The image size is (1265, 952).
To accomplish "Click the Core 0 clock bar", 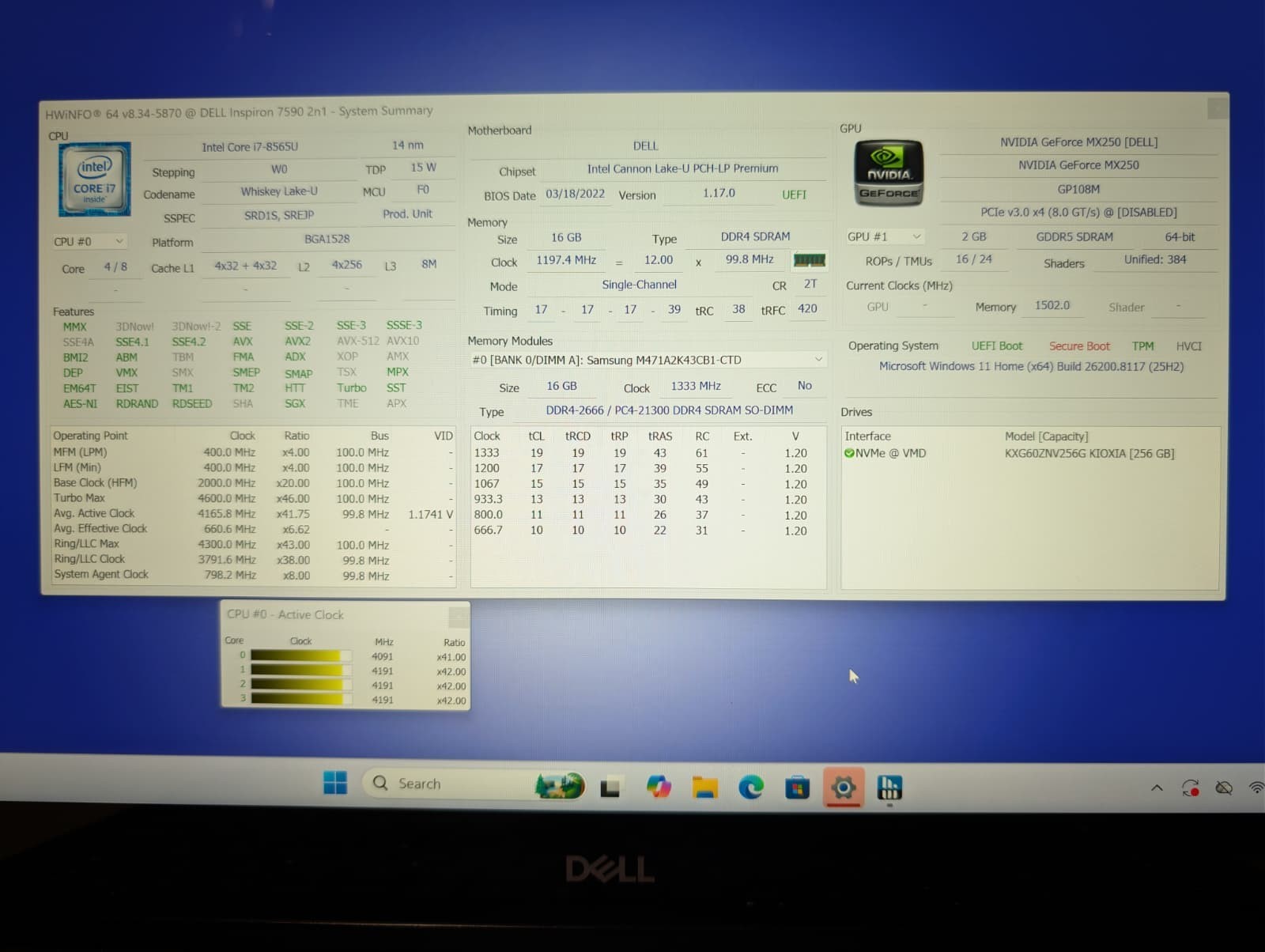I will [x=300, y=655].
